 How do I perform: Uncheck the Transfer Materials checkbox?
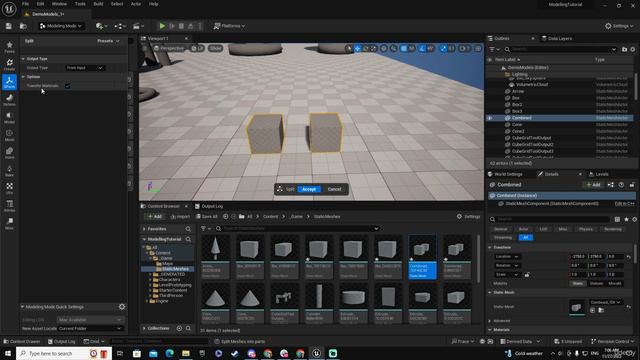[68, 86]
